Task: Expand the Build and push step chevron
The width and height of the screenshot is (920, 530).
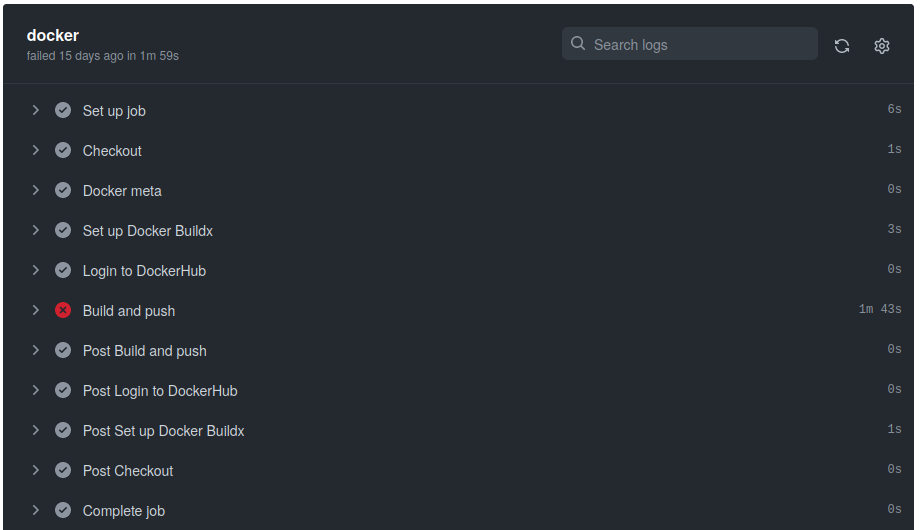Action: tap(35, 310)
